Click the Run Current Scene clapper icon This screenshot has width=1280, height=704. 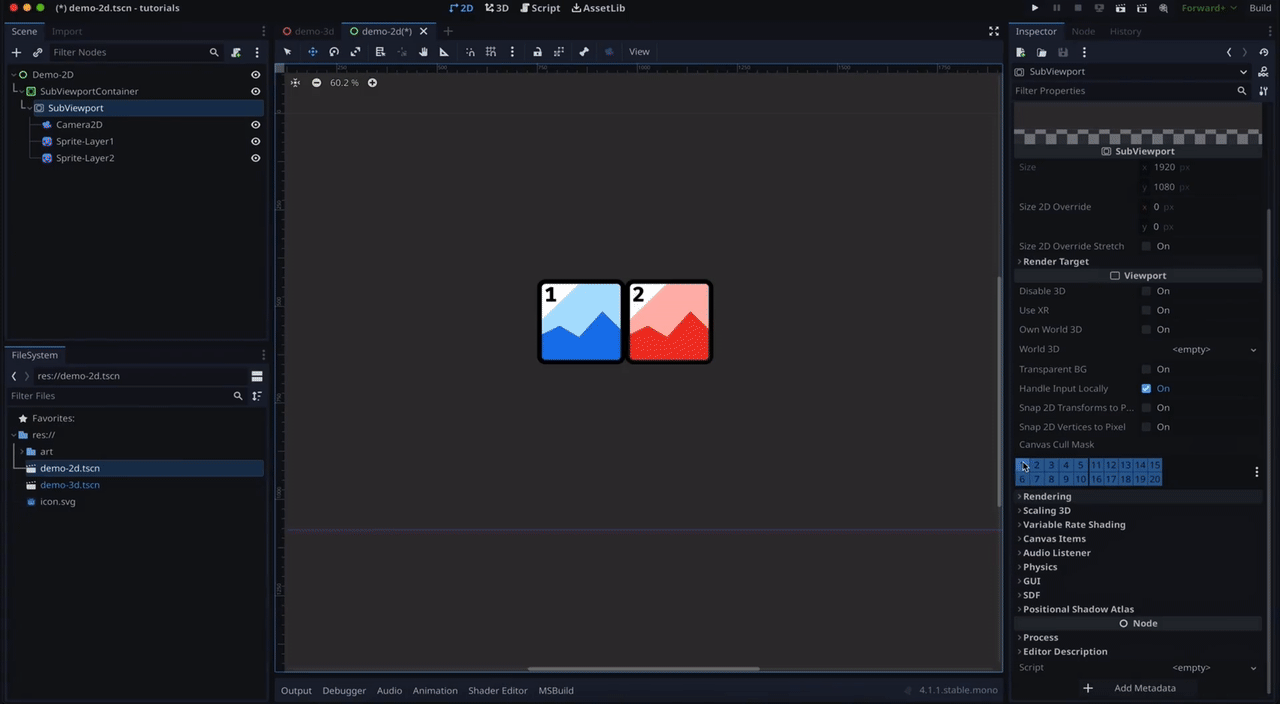point(1120,8)
